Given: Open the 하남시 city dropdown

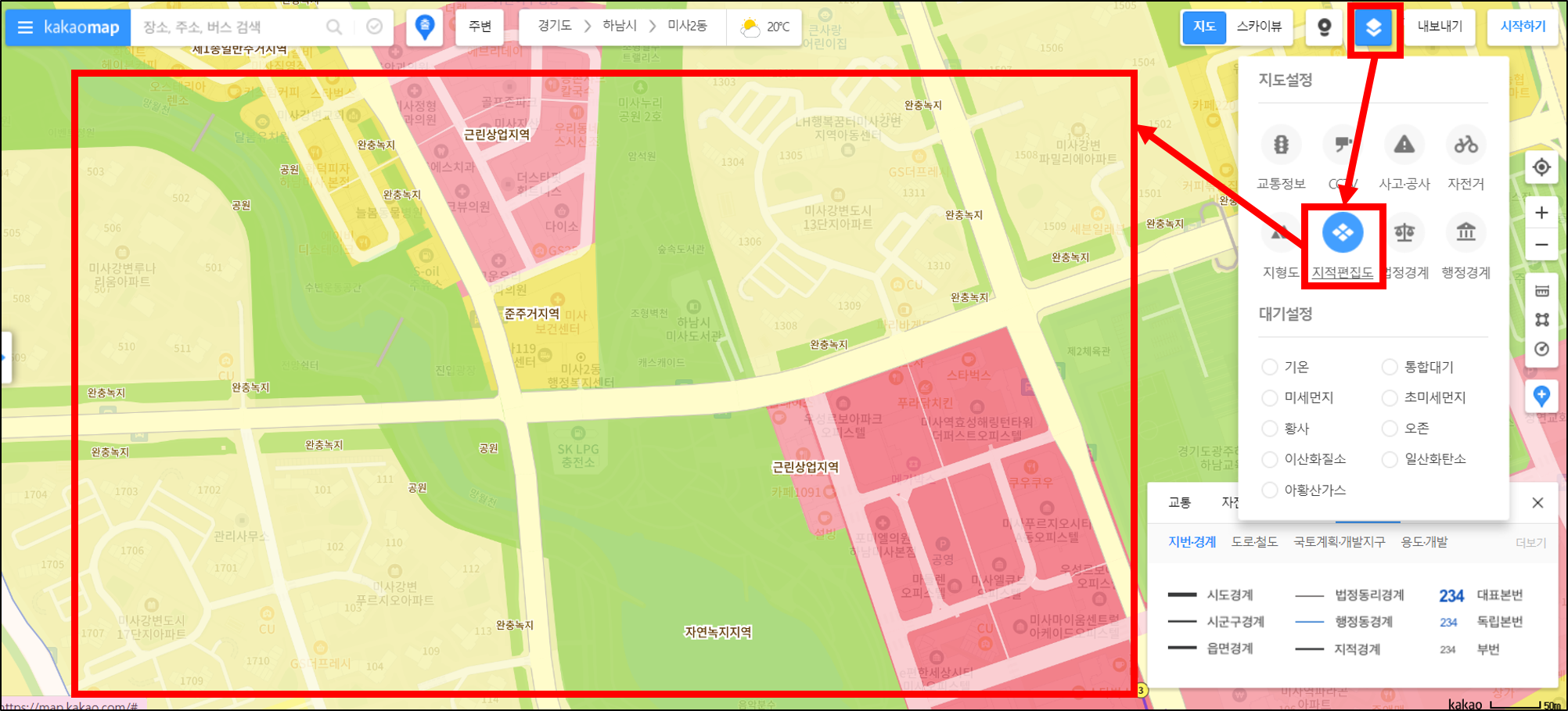Looking at the screenshot, I should [620, 26].
